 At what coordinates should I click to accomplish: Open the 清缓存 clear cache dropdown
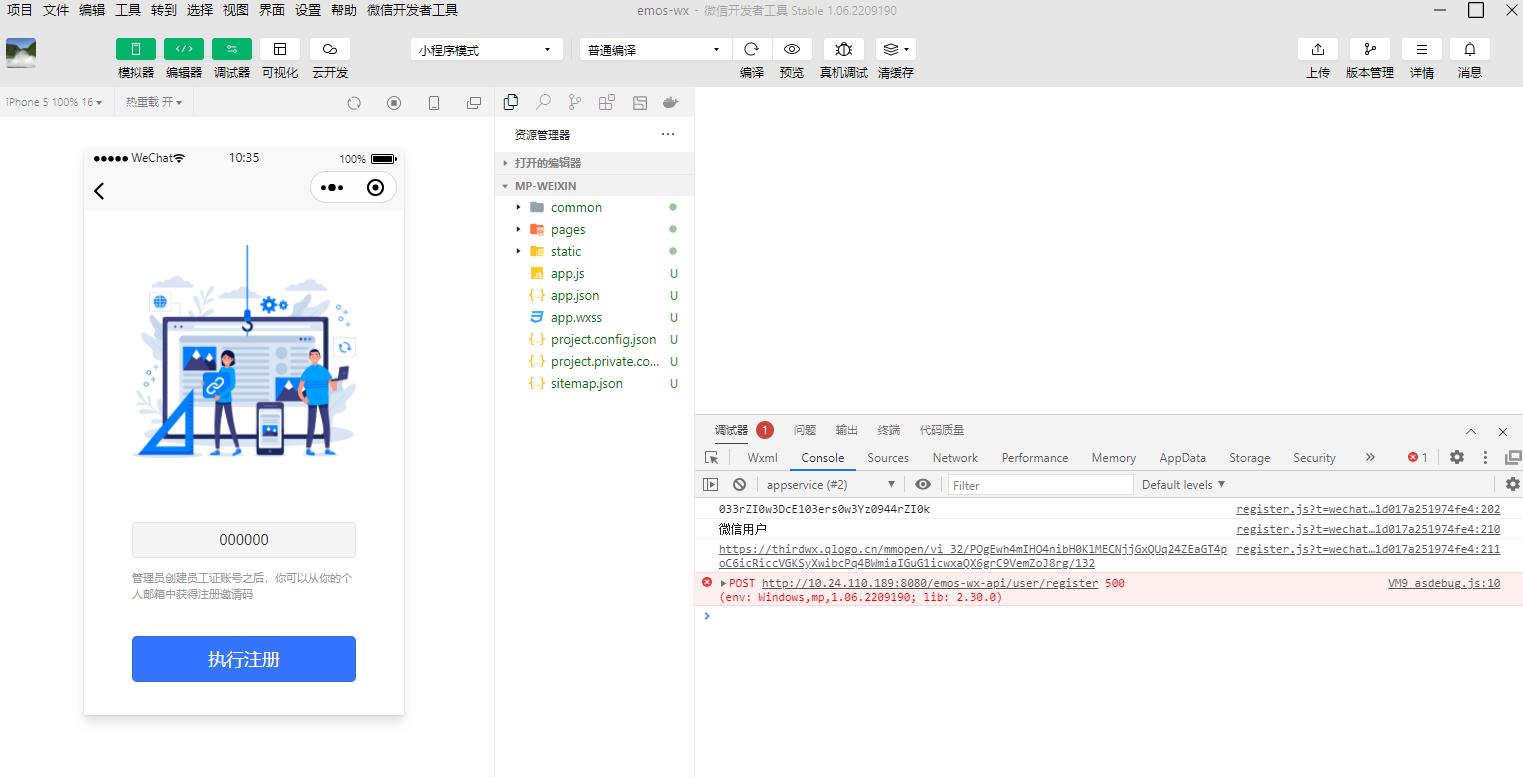coord(896,49)
